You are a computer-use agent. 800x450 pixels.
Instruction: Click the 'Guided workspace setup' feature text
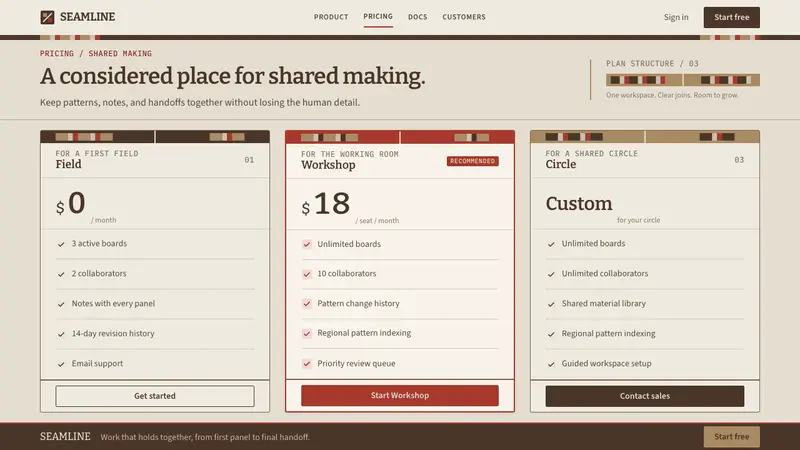click(606, 364)
